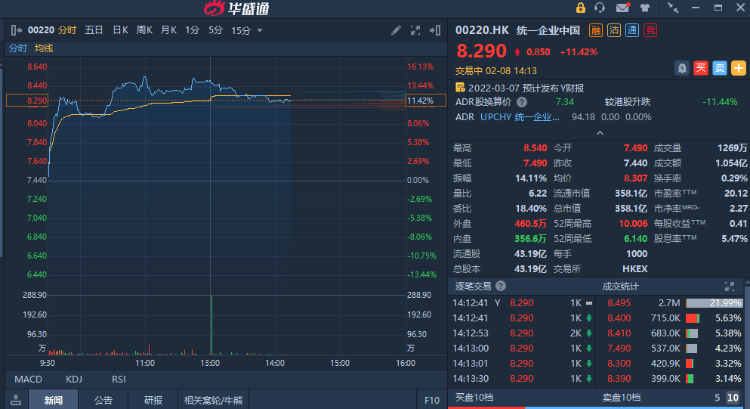Click the 竞 auction badge
The image size is (750, 409).
coord(650,31)
